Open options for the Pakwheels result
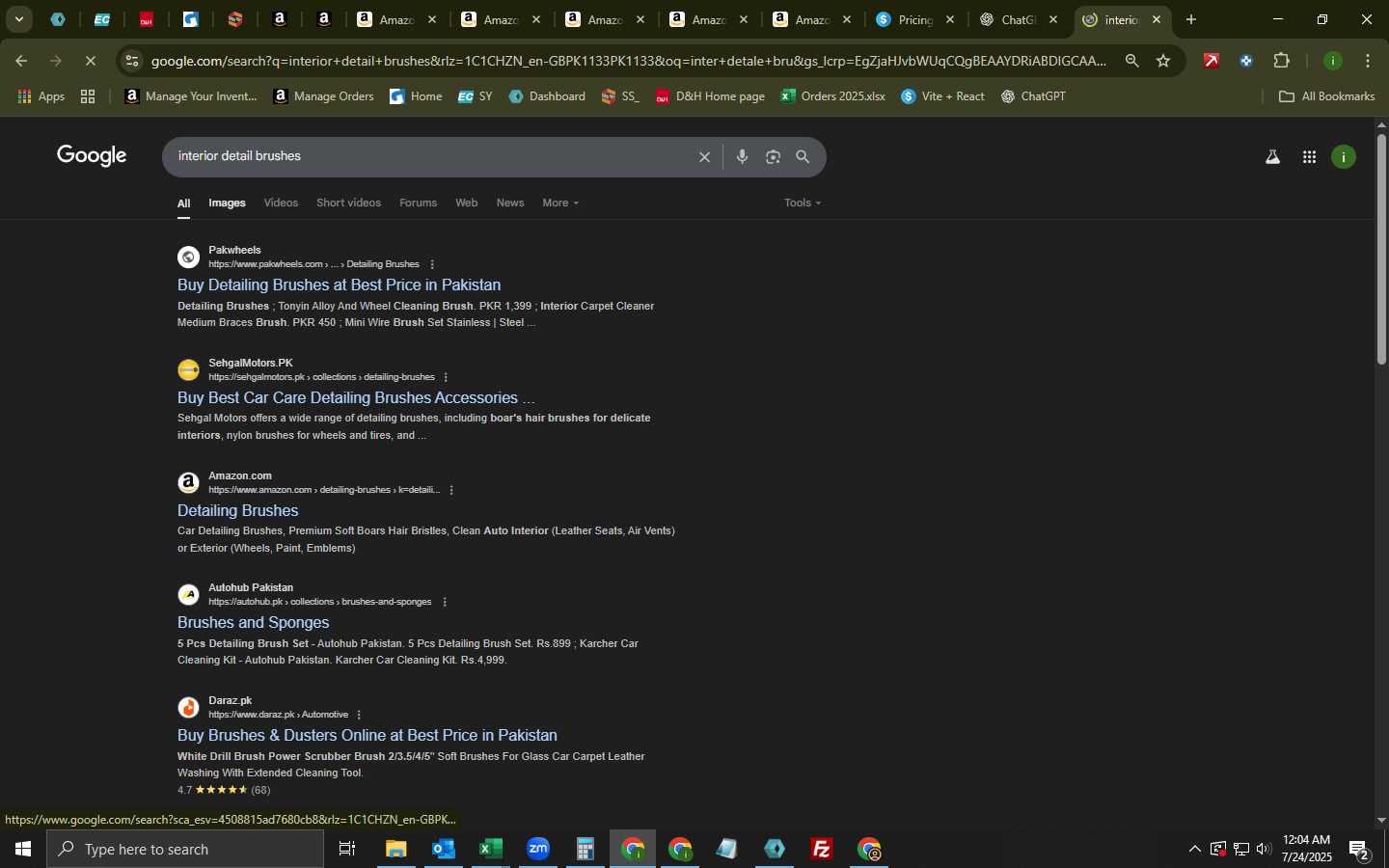Image resolution: width=1389 pixels, height=868 pixels. [432, 264]
